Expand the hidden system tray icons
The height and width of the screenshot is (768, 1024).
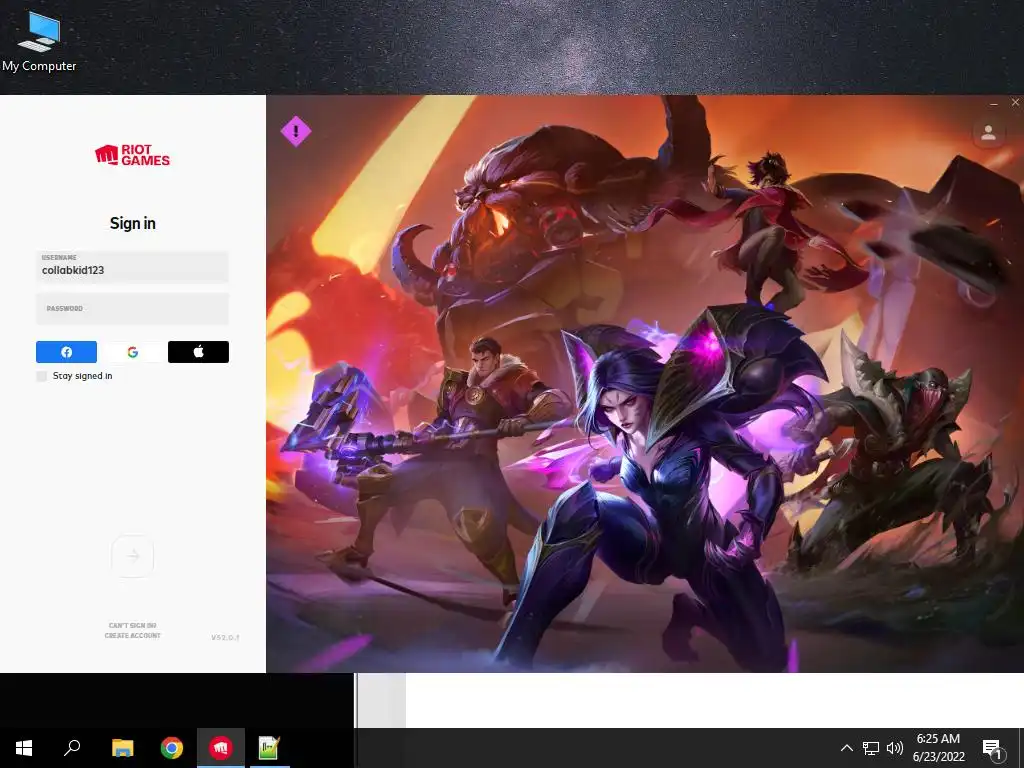(x=846, y=748)
